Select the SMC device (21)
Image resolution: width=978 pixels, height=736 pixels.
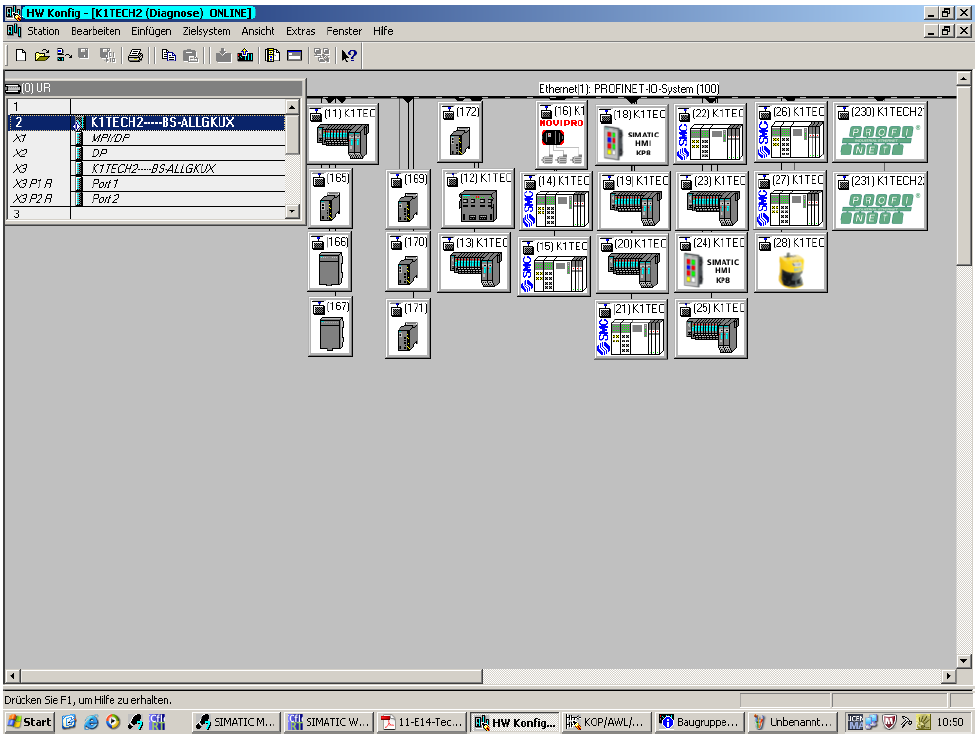point(631,330)
